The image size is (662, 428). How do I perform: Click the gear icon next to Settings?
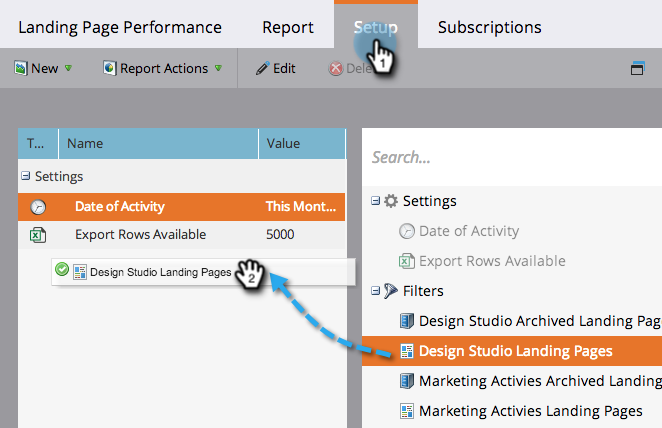[x=390, y=201]
